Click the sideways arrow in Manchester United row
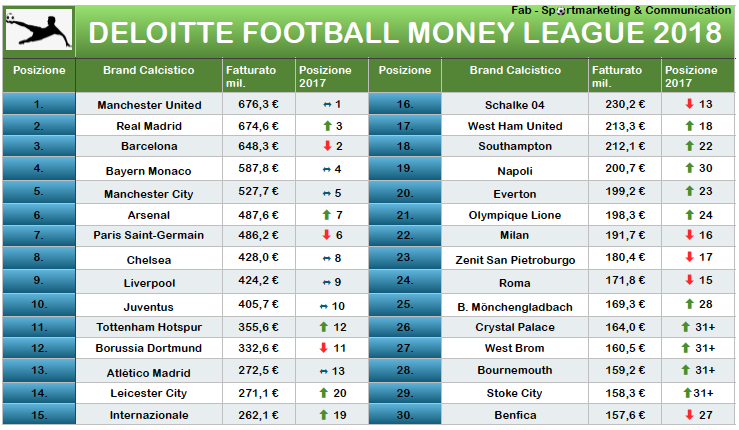 (328, 105)
